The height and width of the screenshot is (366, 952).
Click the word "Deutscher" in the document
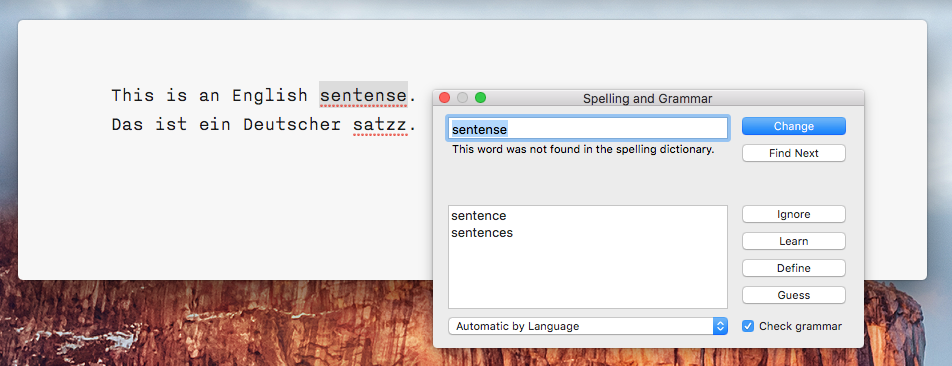click(292, 125)
